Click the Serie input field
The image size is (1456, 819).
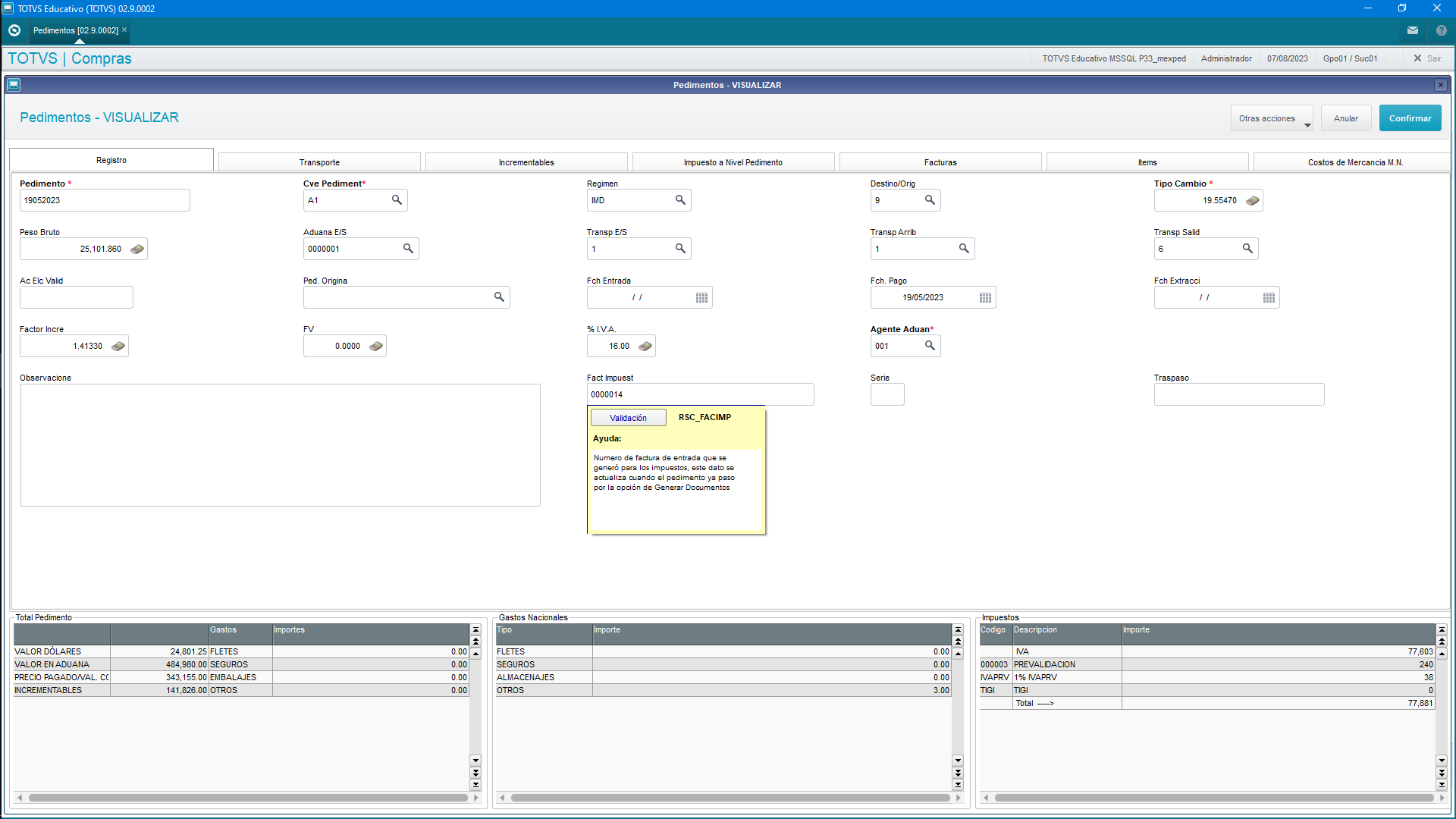887,394
